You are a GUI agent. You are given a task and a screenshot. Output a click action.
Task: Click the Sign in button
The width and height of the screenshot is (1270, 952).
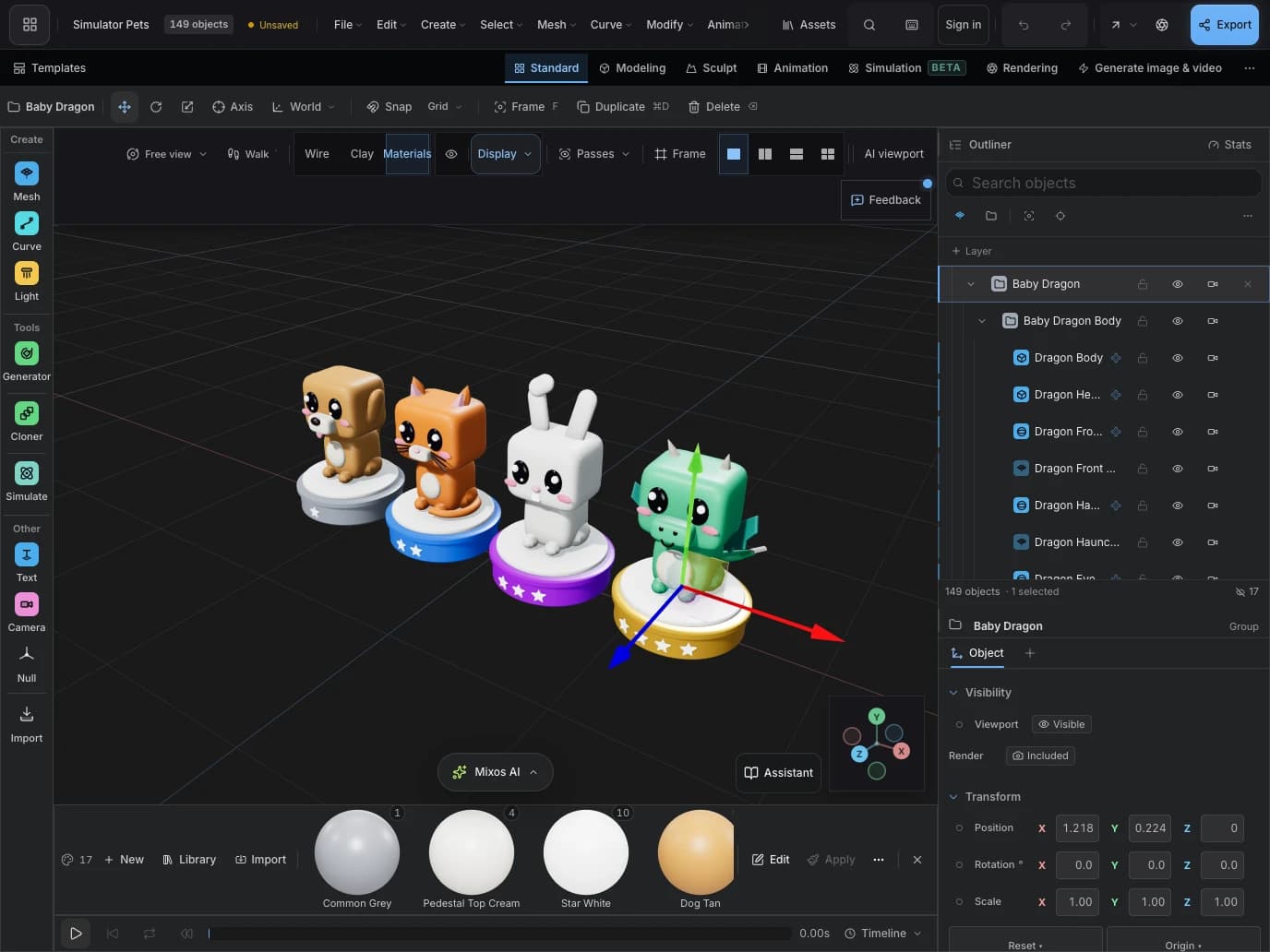coord(964,25)
